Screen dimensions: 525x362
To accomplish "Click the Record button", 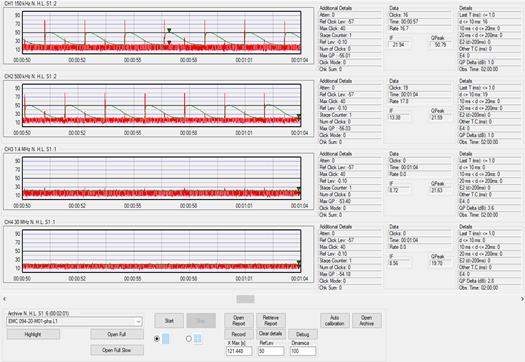I will 238,334.
